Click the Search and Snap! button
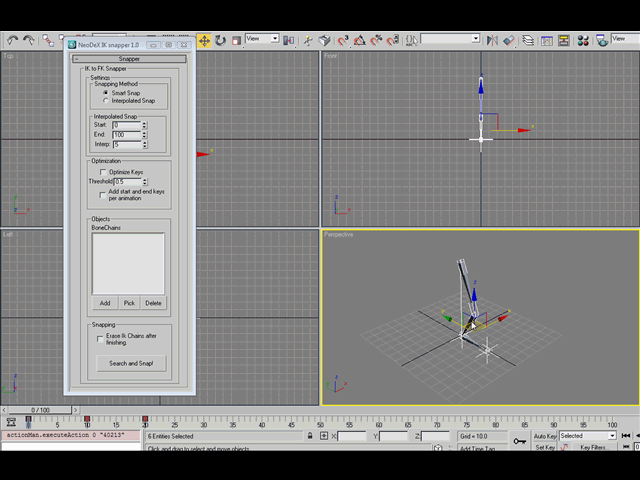Screen dimensions: 640x480 click(x=131, y=363)
